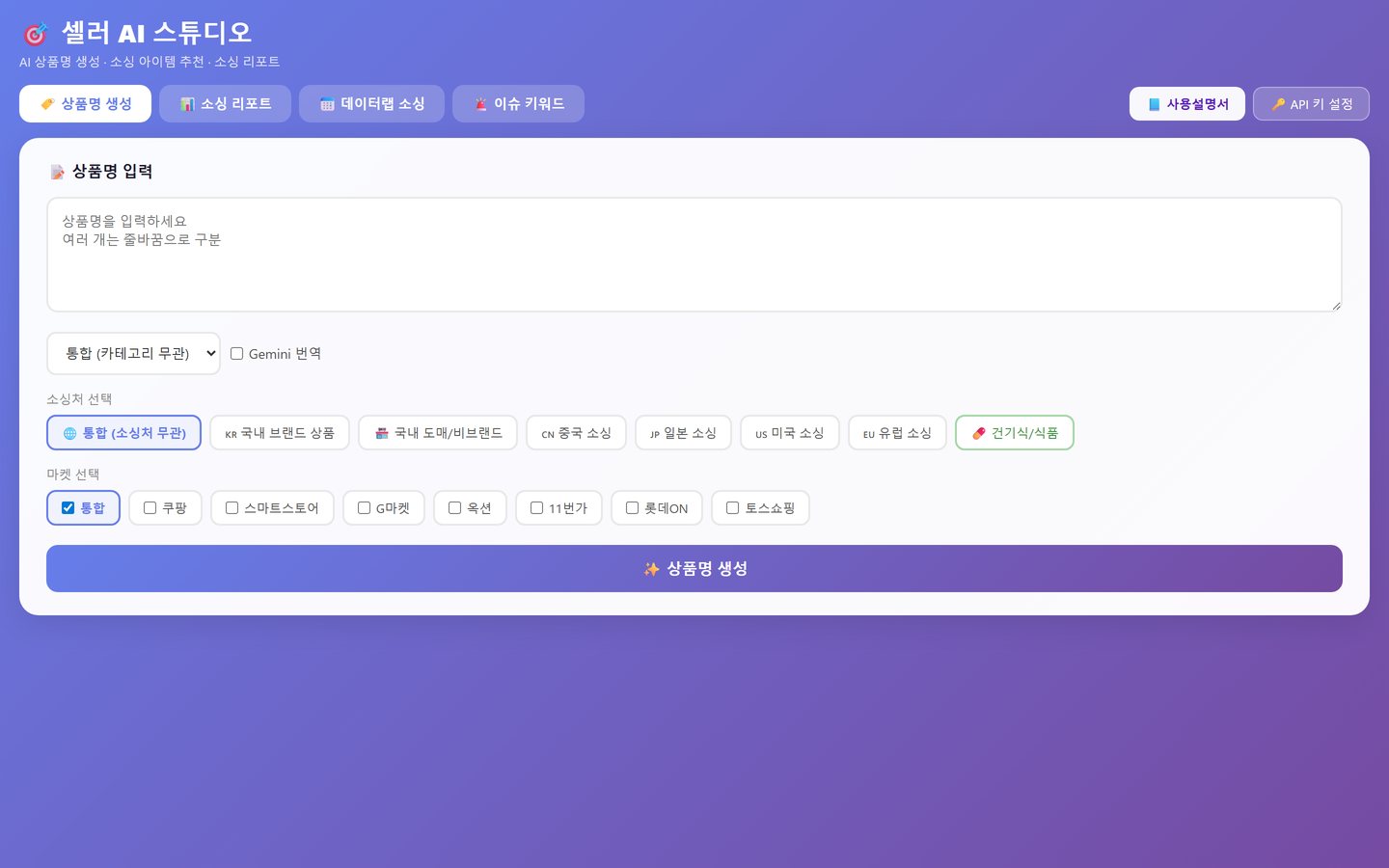Open the 소싱 리포트 tab
Image resolution: width=1389 pixels, height=868 pixels.
[225, 104]
